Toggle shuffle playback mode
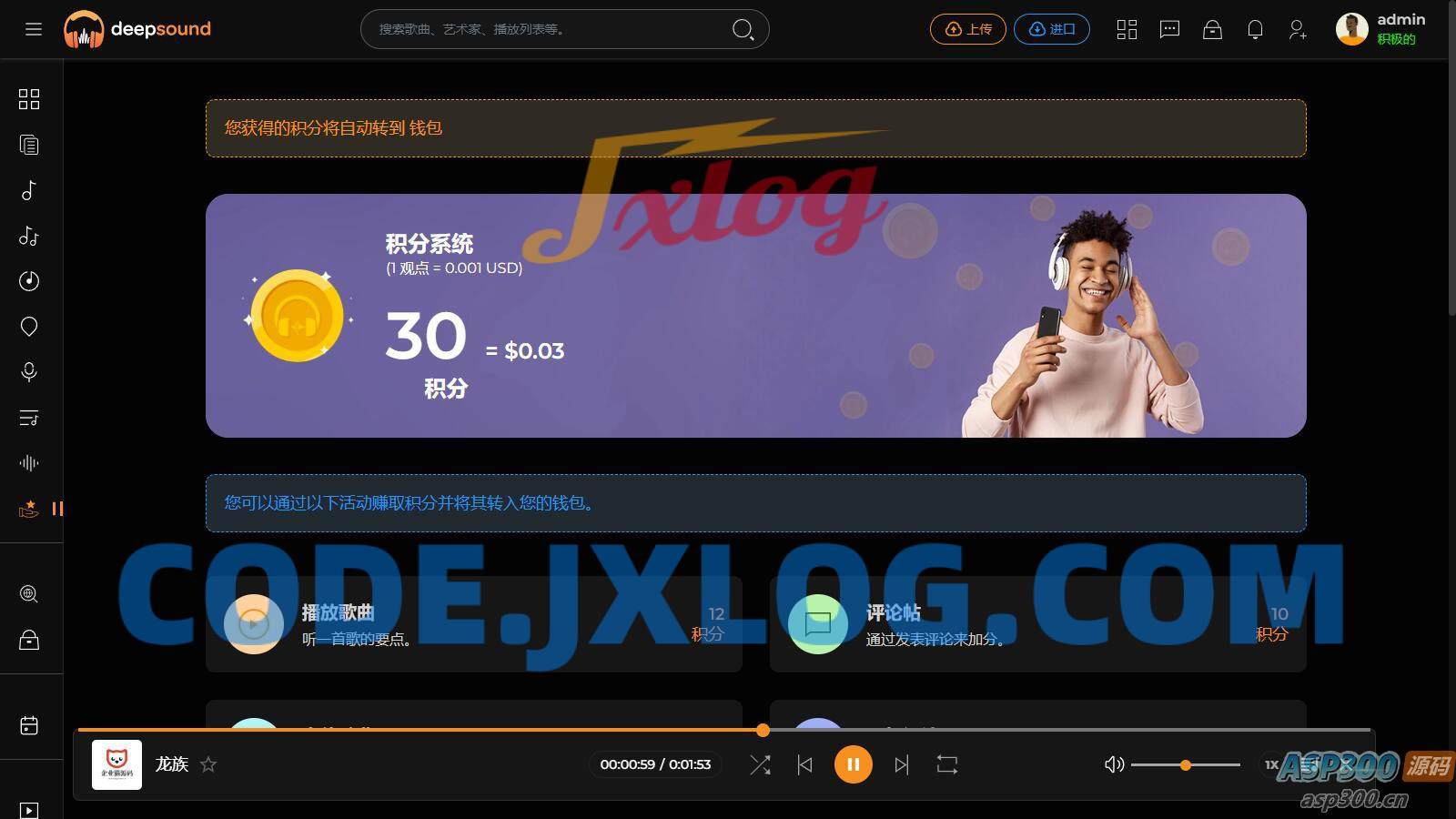Screen dimensions: 1456x819 pyautogui.click(x=760, y=765)
